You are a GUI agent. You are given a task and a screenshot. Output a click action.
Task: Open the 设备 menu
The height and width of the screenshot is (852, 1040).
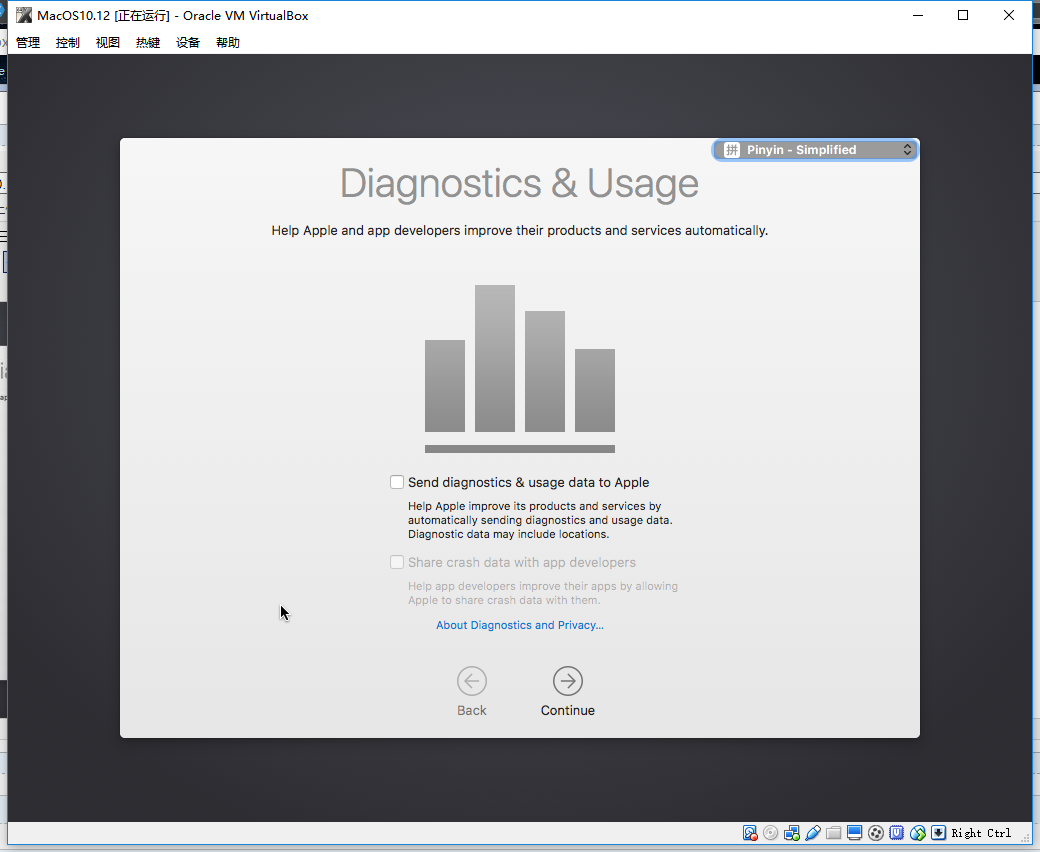pos(188,42)
